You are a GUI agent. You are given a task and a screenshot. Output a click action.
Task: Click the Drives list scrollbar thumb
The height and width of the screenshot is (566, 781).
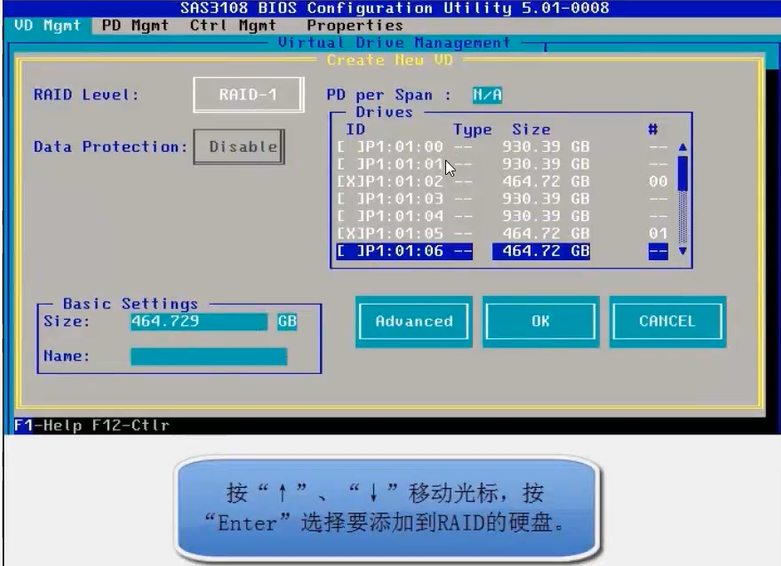(x=683, y=173)
